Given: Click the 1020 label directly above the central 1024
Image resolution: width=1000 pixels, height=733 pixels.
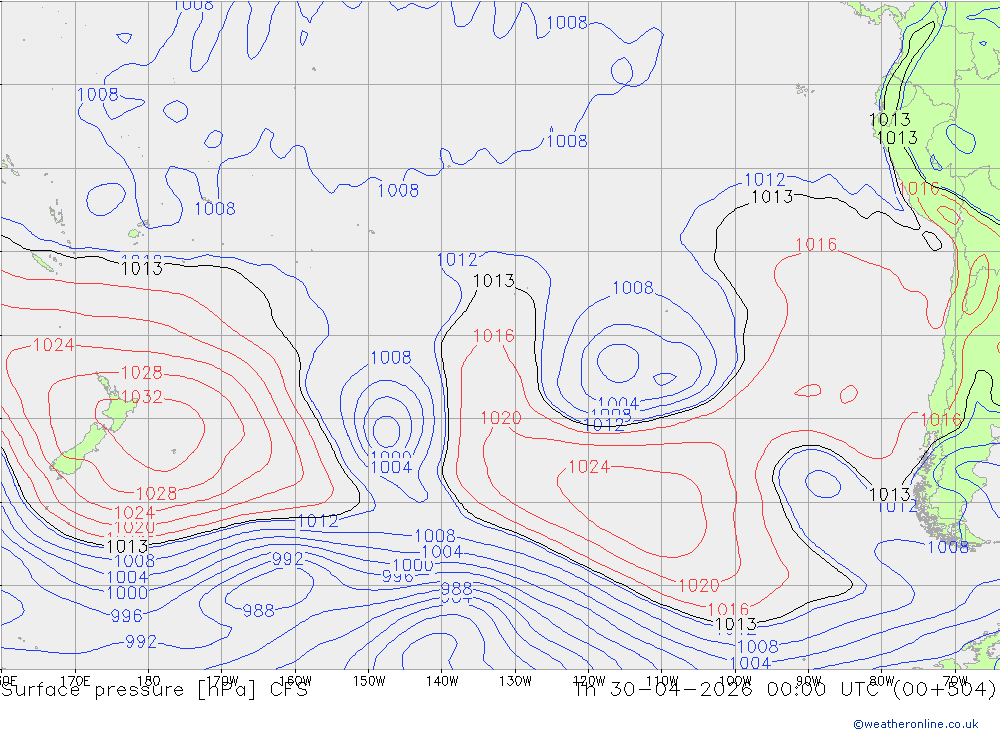Looking at the screenshot, I should pos(501,418).
